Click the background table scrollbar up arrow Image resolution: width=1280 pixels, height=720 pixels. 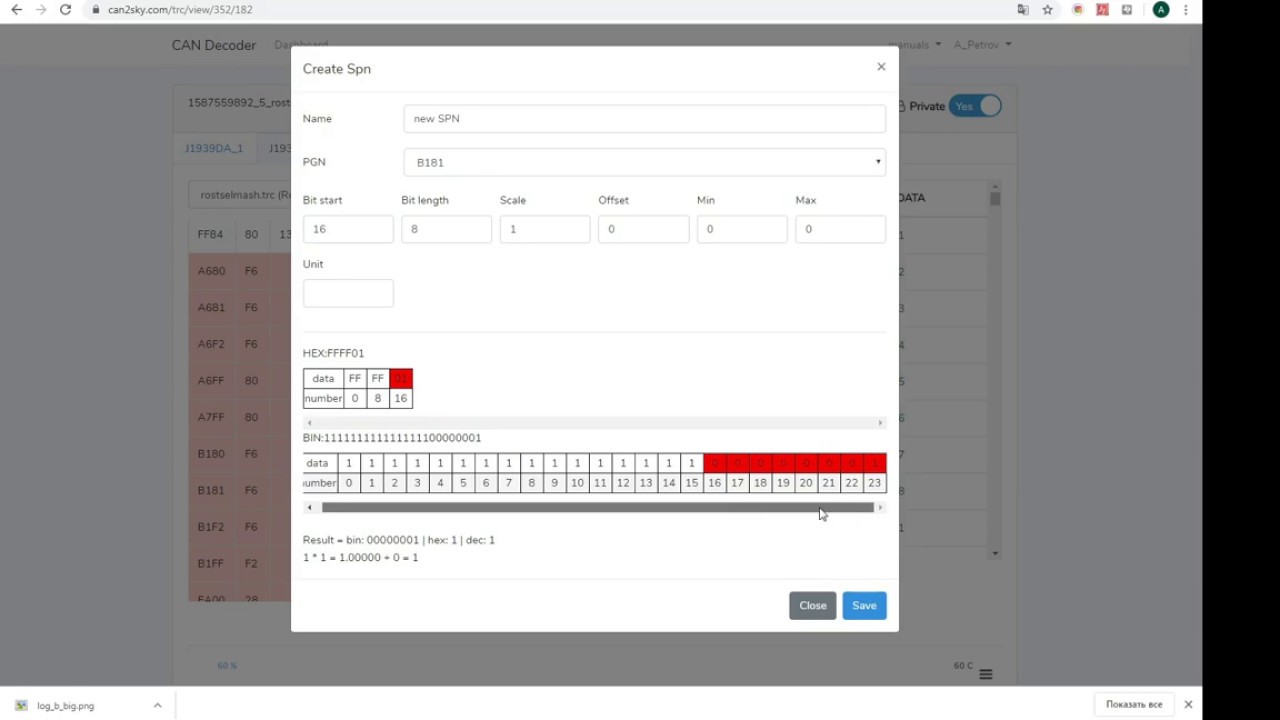tap(995, 186)
